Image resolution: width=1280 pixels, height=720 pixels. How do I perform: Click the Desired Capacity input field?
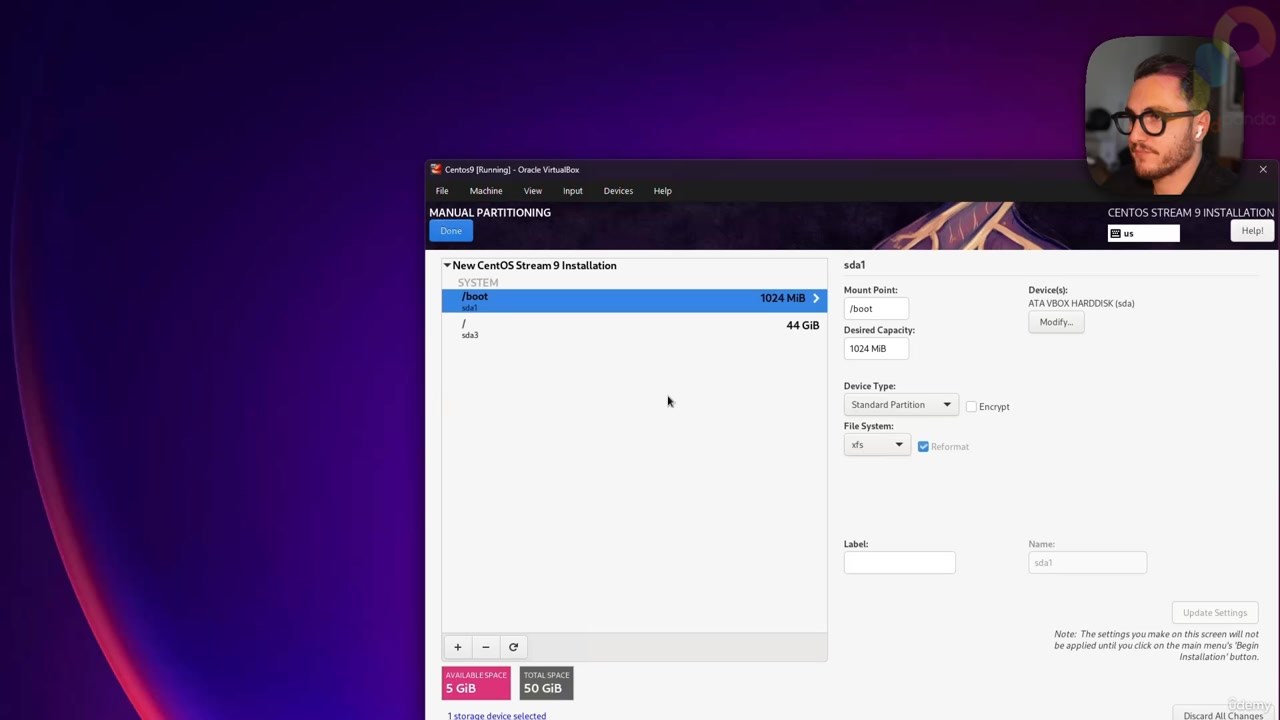click(876, 349)
